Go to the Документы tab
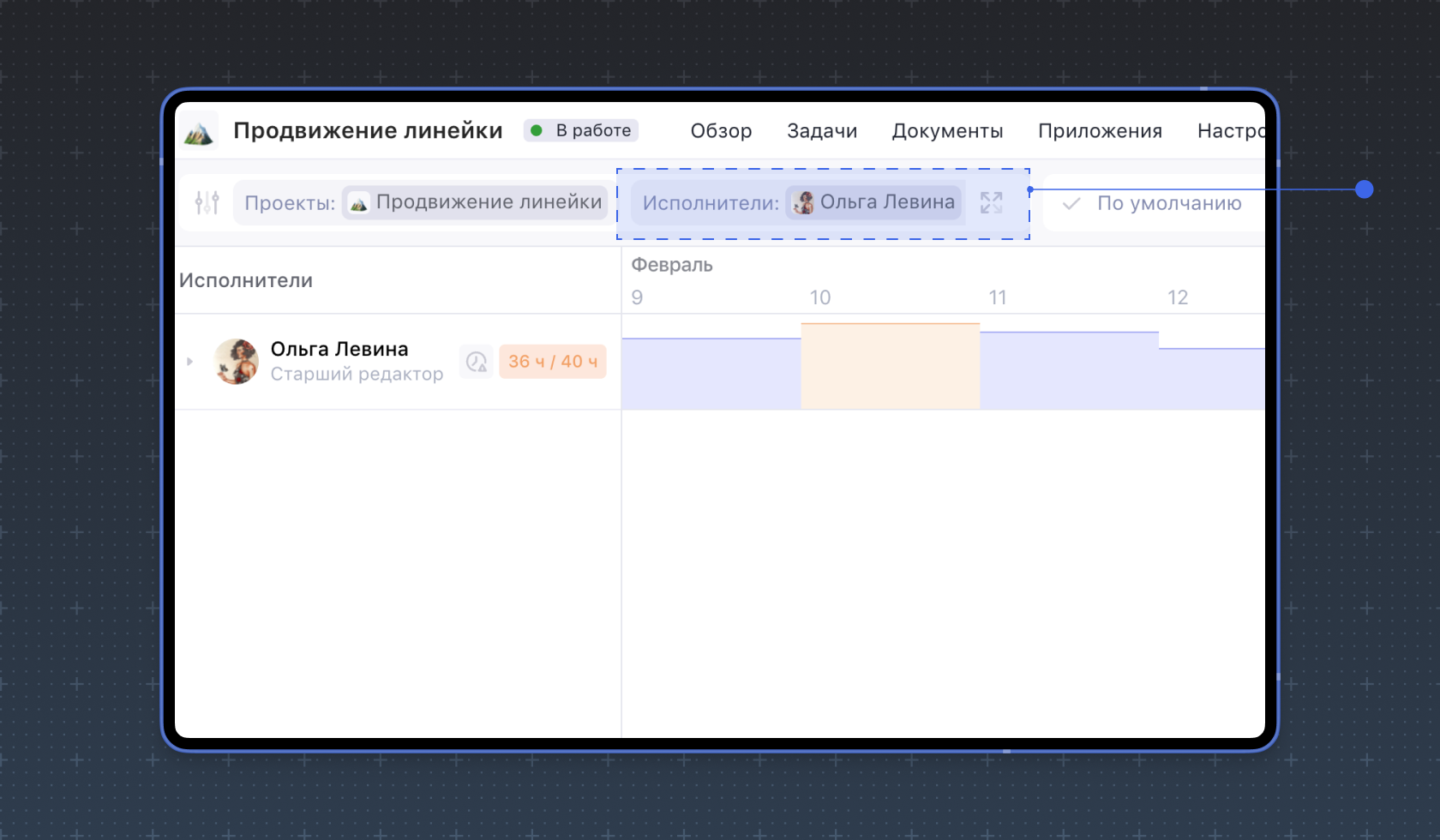Image resolution: width=1440 pixels, height=840 pixels. coord(947,131)
